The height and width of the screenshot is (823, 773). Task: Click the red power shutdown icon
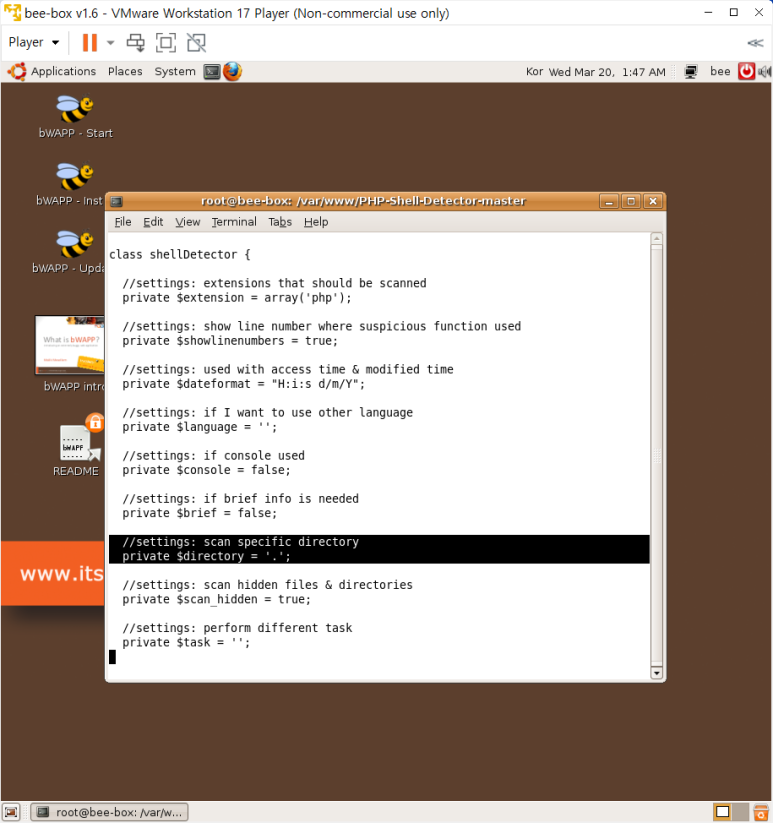tap(746, 71)
